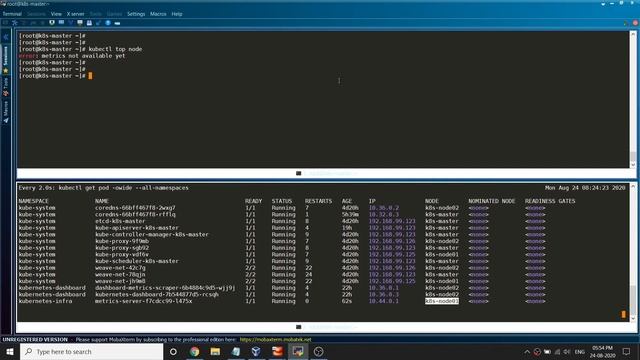The height and width of the screenshot is (360, 640).
Task: Click the 'UNREGISTERED VERSION' status label
Action: point(35,340)
